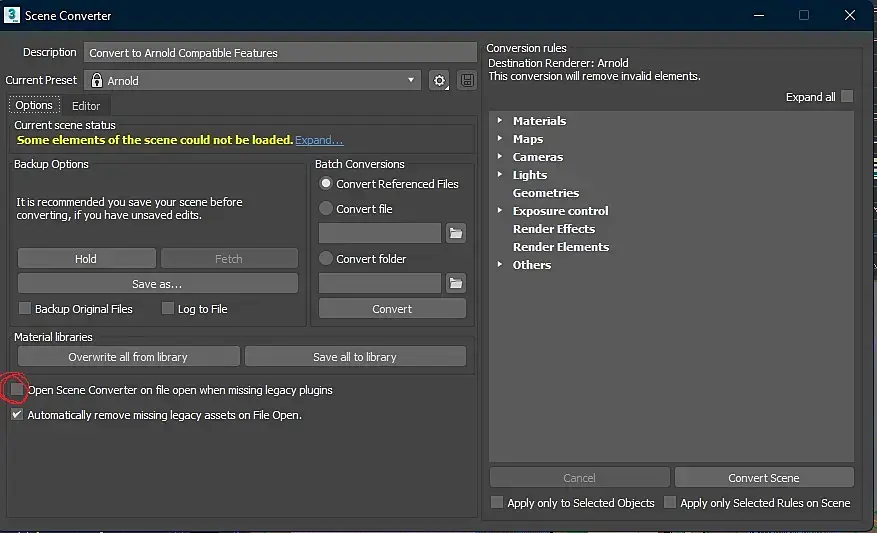The image size is (877, 533).
Task: Enable Backup Original Files checkbox
Action: (25, 308)
